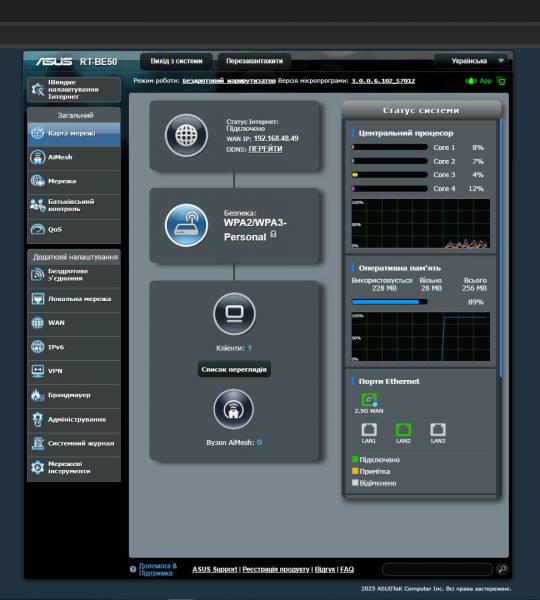
Task: Click the Список переглядів button
Action: (234, 369)
